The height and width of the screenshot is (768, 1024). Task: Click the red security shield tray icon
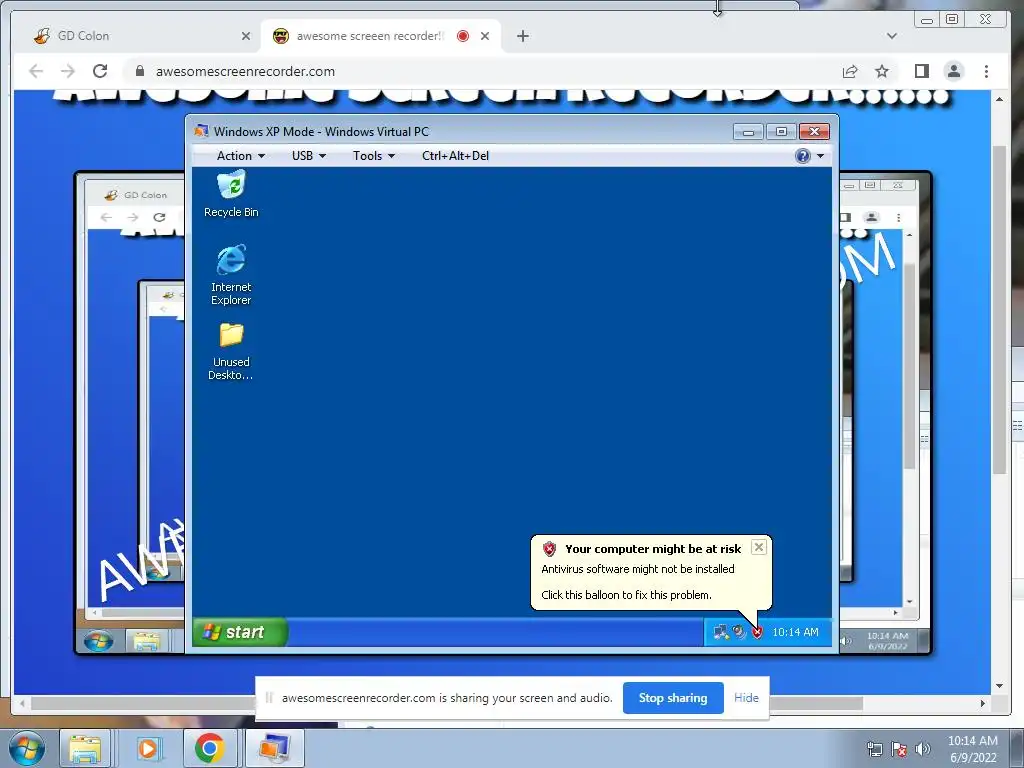(757, 632)
